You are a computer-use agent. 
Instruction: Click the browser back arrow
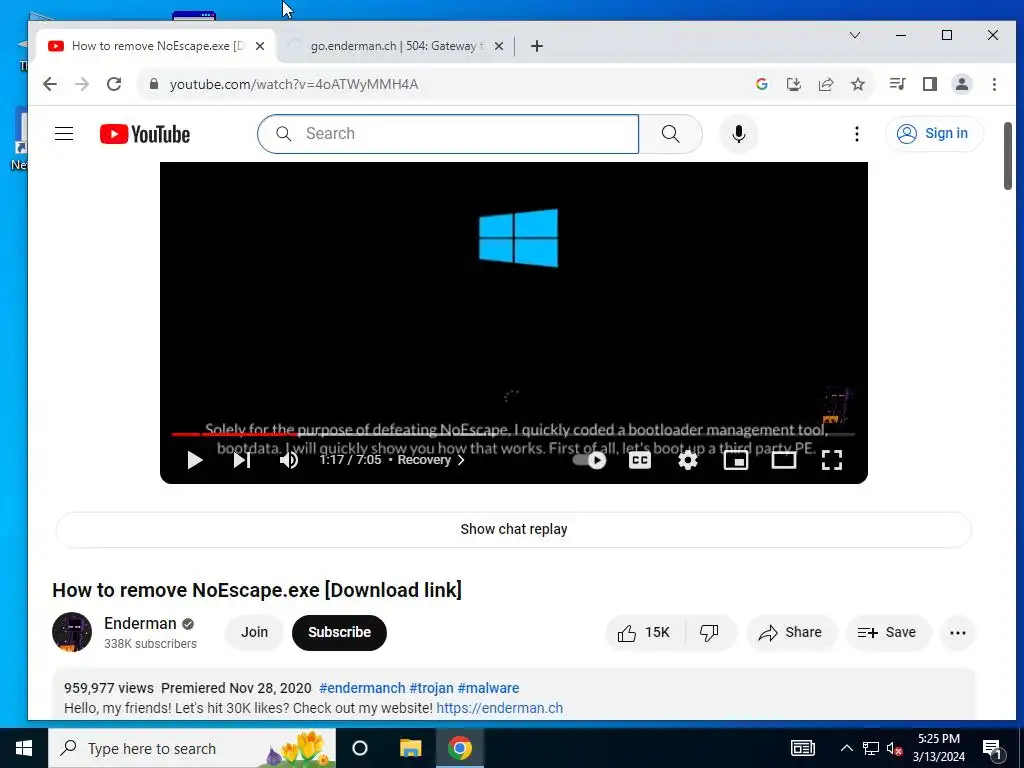point(50,84)
